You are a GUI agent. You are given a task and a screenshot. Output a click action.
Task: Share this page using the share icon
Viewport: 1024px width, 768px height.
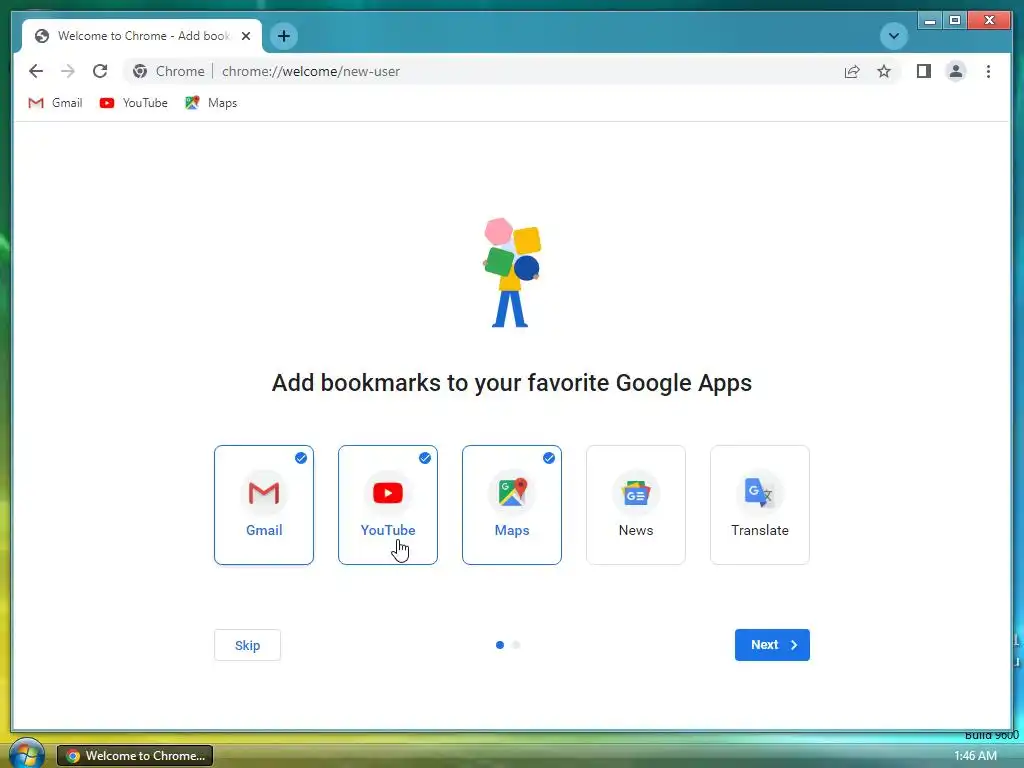[852, 71]
